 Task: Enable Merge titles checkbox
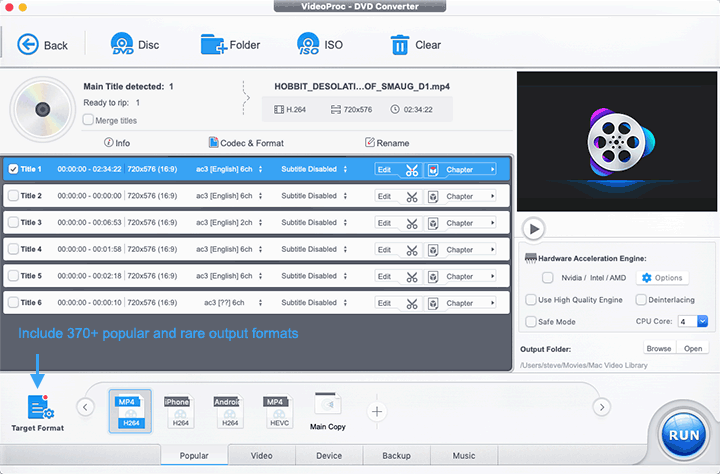pyautogui.click(x=88, y=119)
